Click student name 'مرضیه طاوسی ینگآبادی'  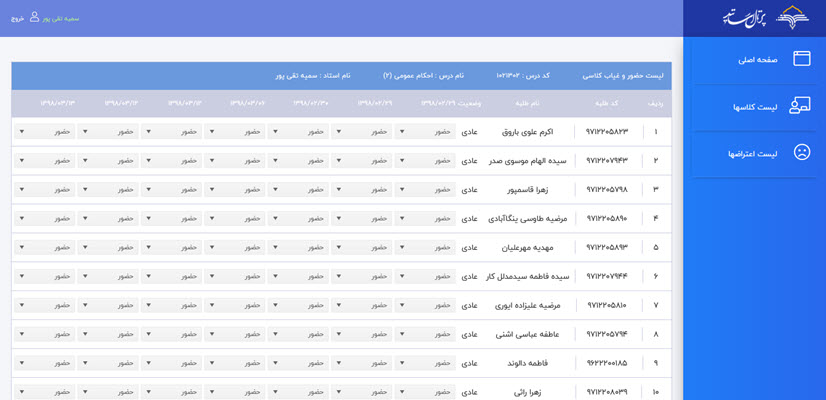point(527,219)
